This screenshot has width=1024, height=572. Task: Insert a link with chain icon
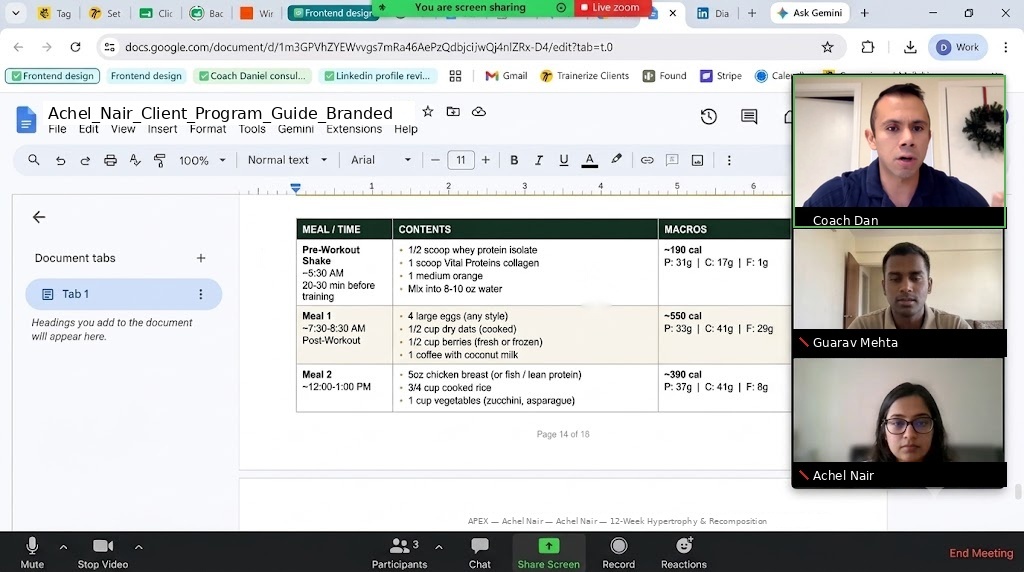tap(647, 160)
